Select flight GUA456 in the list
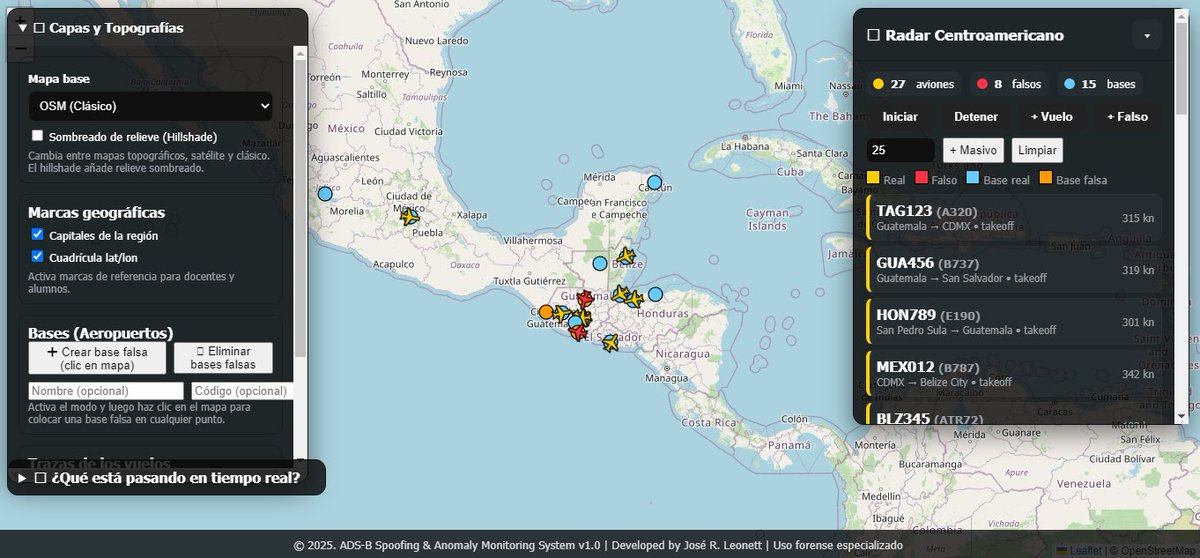 1014,270
